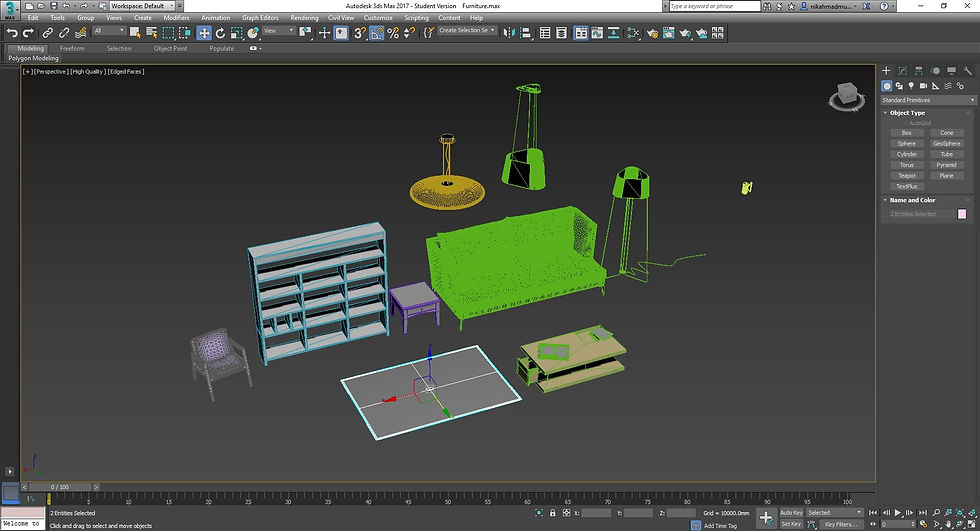Toggle the Scene Explorer icon
The width and height of the screenshot is (980, 531).
pos(545,32)
